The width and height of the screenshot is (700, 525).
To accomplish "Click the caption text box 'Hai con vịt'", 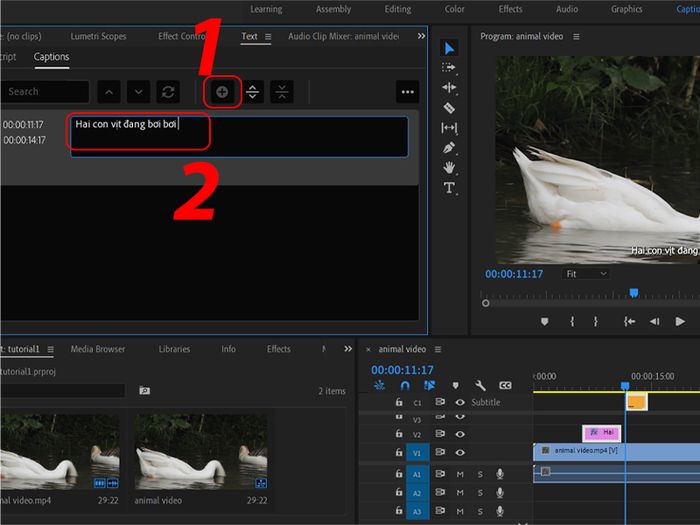I will coord(239,137).
